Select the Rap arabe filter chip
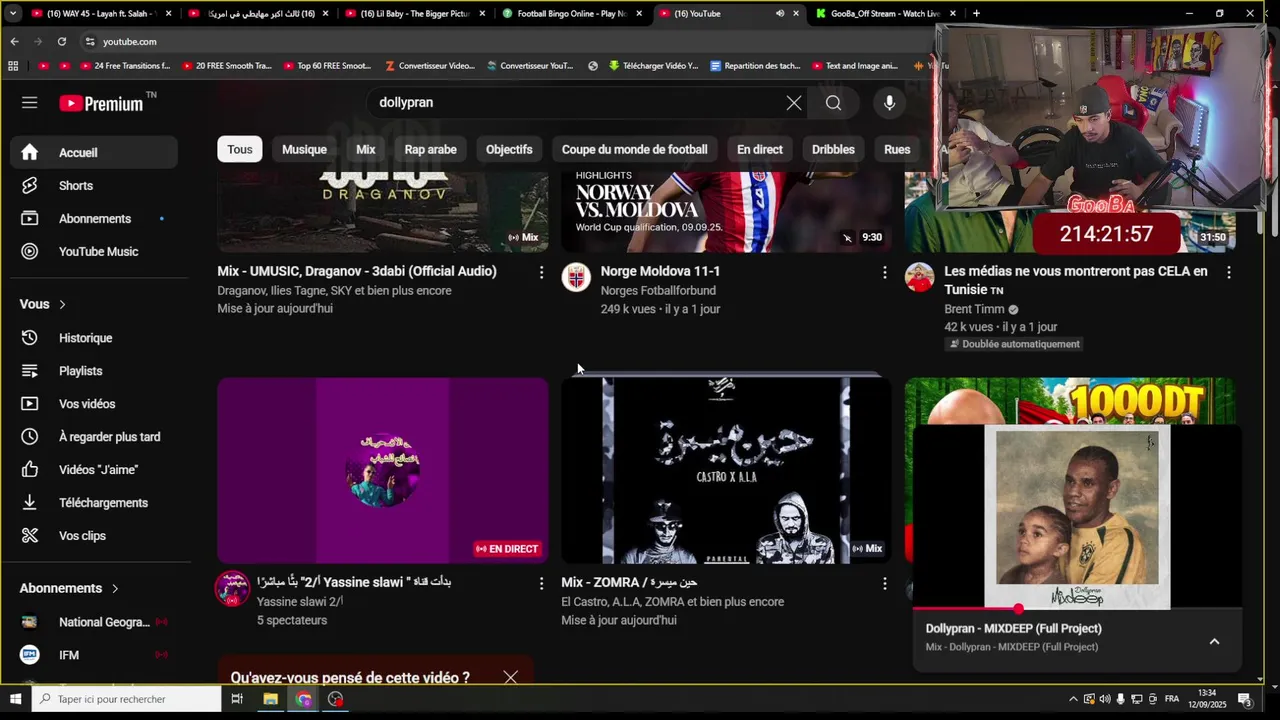The image size is (1280, 720). [x=430, y=149]
